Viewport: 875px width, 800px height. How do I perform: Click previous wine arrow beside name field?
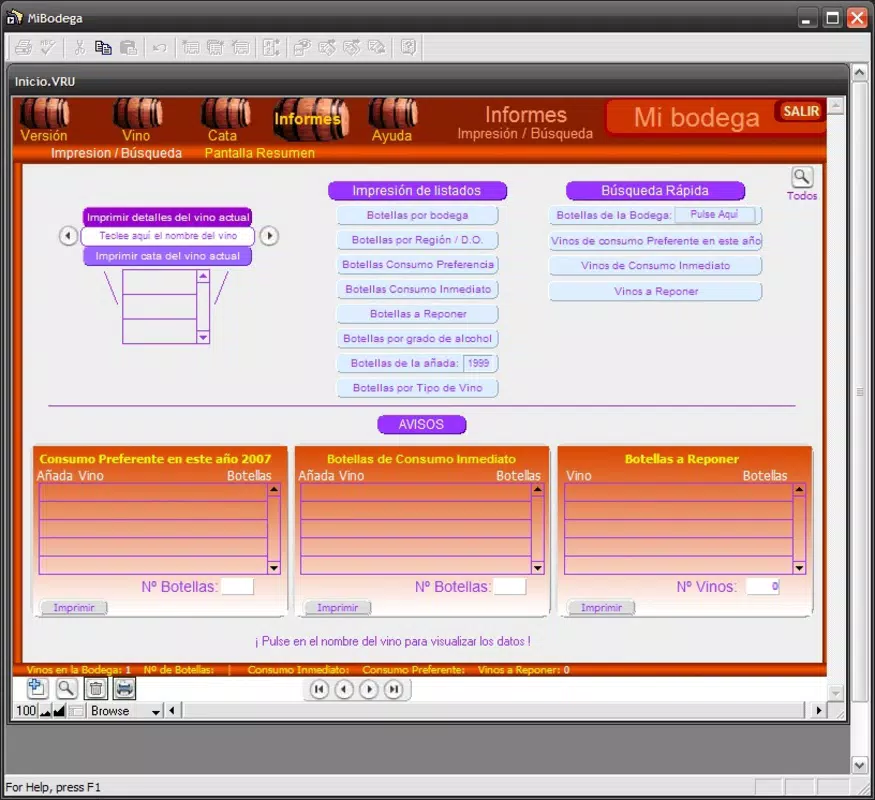68,236
